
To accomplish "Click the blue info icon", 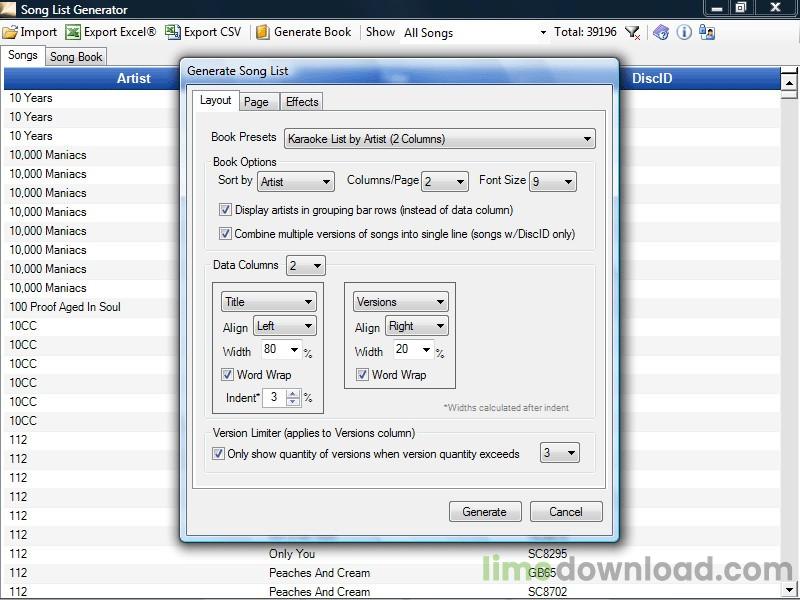I will click(684, 32).
